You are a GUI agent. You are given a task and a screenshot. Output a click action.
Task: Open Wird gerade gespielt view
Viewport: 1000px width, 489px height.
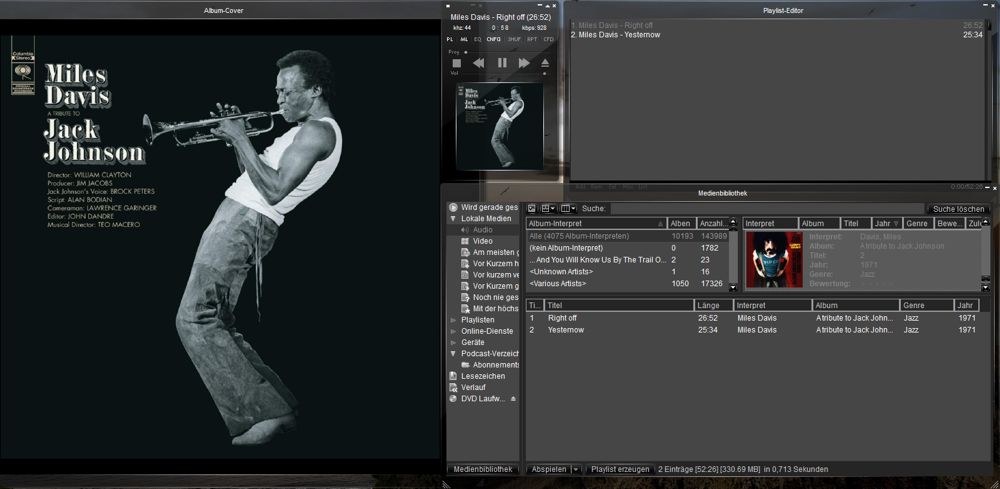488,207
